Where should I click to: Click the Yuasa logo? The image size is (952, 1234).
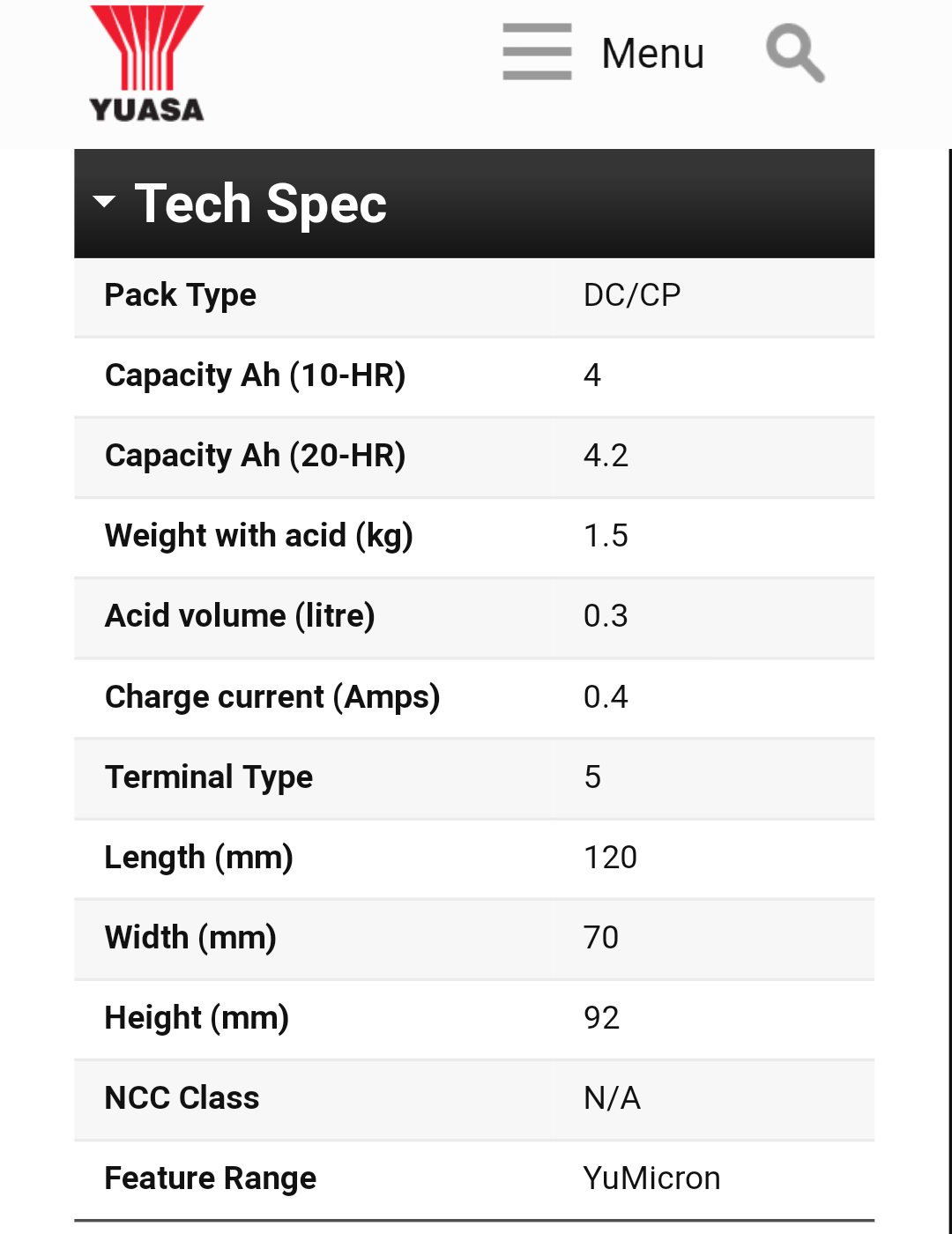[147, 63]
